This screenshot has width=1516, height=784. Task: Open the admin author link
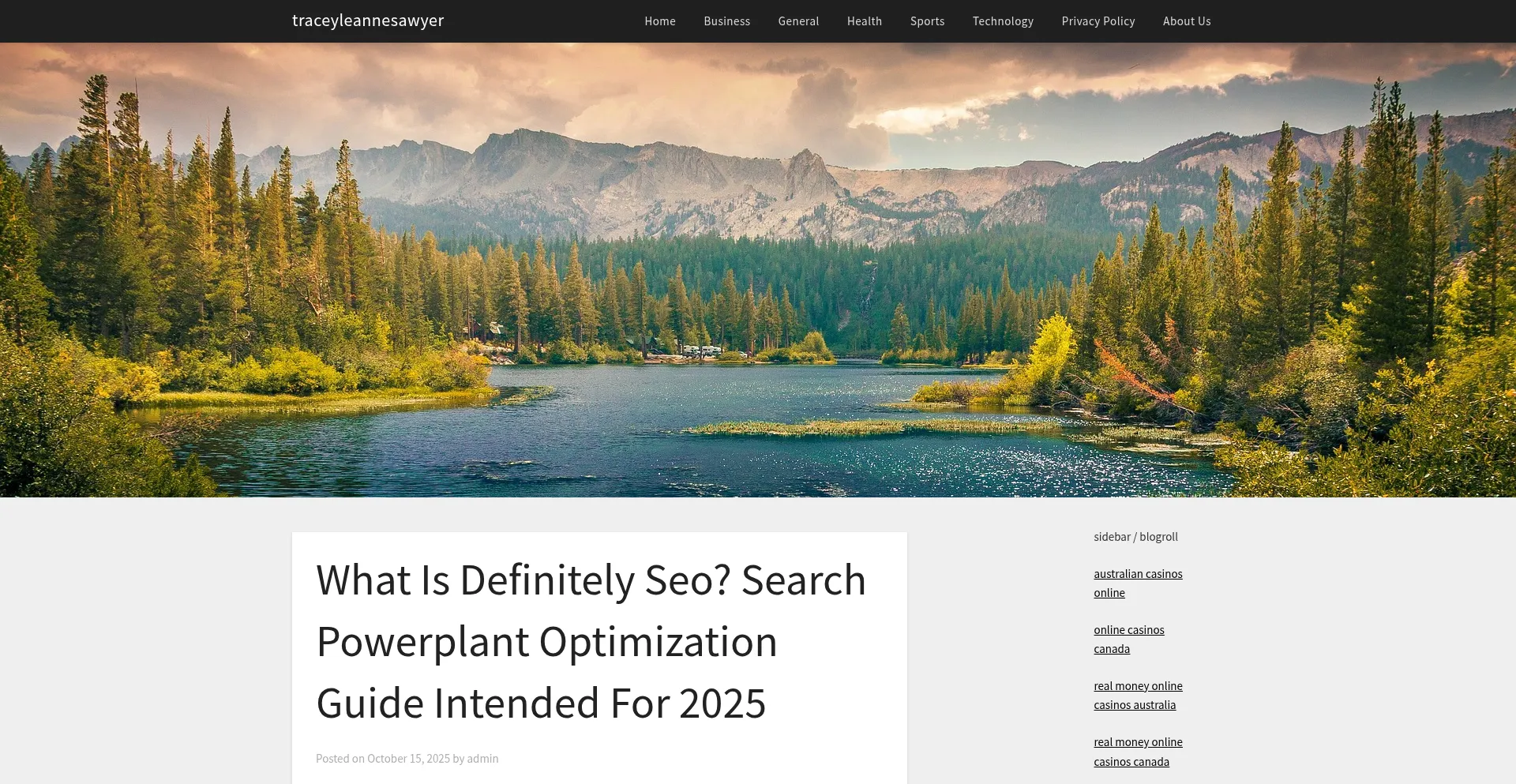(x=482, y=759)
